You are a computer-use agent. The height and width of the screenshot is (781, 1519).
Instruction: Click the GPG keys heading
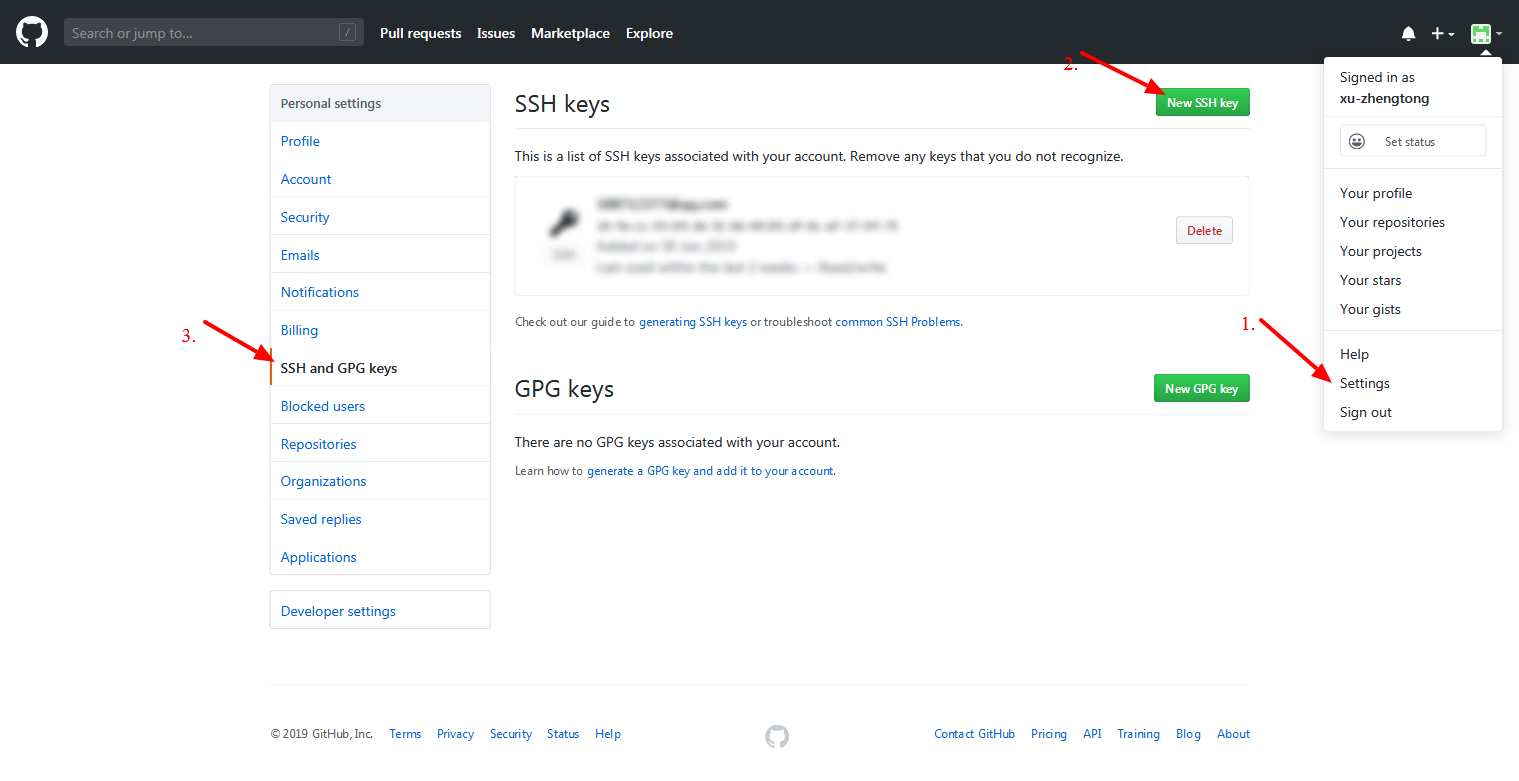click(564, 389)
